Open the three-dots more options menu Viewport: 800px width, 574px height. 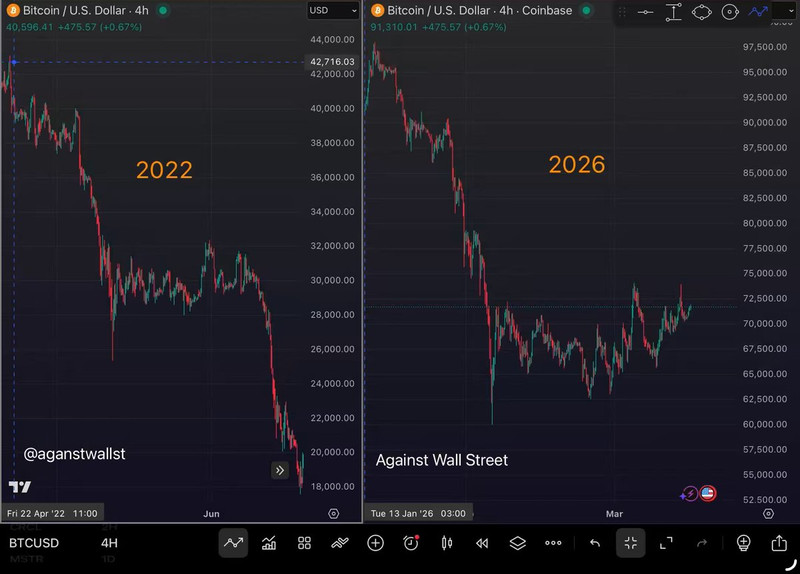click(553, 543)
